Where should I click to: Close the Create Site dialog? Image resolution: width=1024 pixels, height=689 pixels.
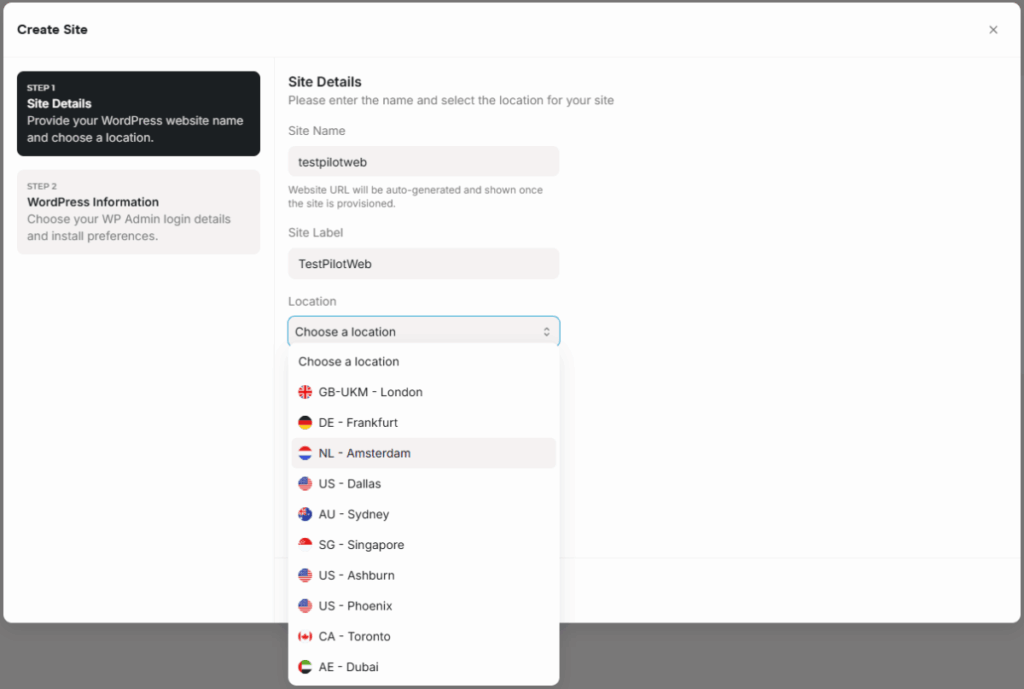point(993,30)
